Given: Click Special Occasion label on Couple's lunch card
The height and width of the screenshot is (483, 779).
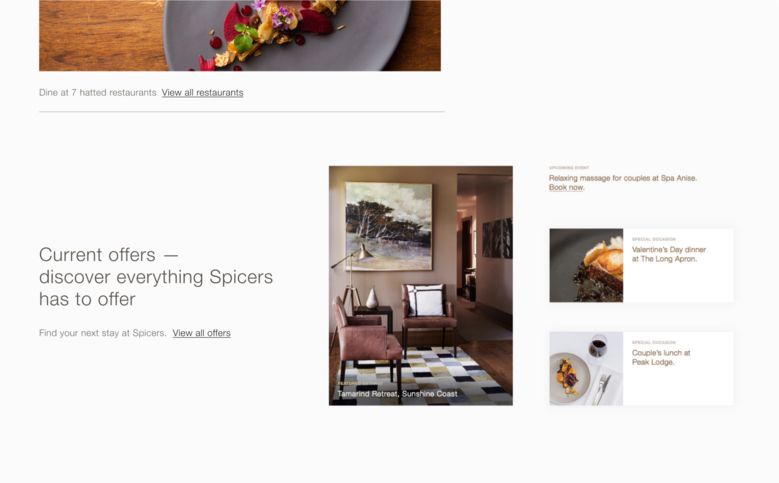Looking at the screenshot, I should (653, 342).
